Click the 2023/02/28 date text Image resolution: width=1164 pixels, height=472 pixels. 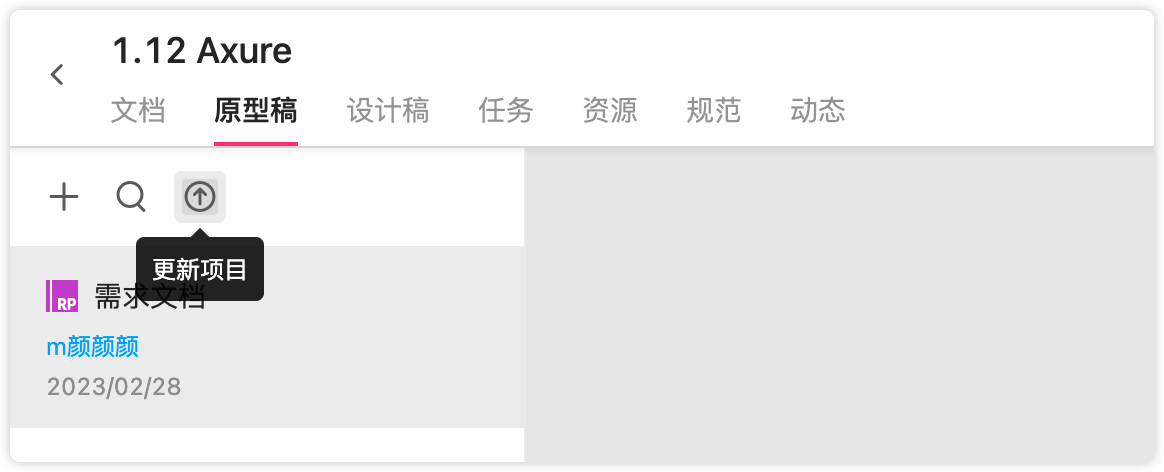114,387
